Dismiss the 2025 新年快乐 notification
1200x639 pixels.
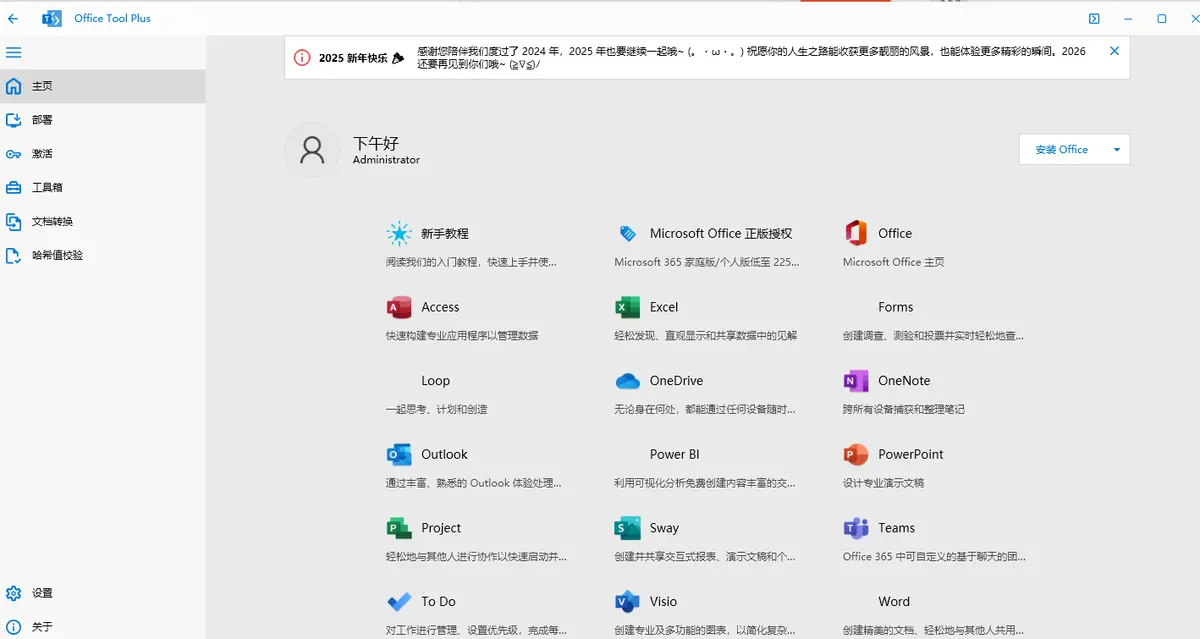click(x=1115, y=51)
